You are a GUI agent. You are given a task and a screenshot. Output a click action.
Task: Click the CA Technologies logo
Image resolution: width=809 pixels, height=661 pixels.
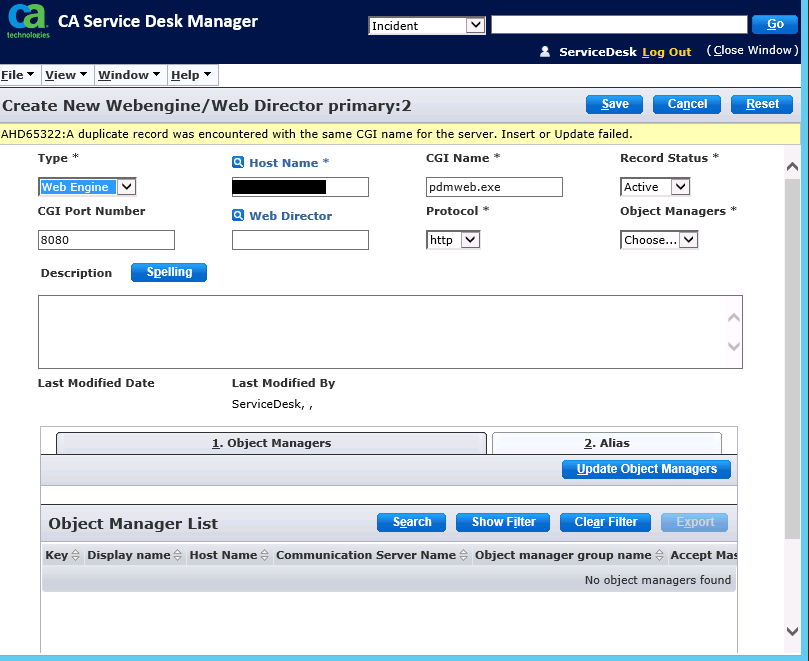click(27, 21)
